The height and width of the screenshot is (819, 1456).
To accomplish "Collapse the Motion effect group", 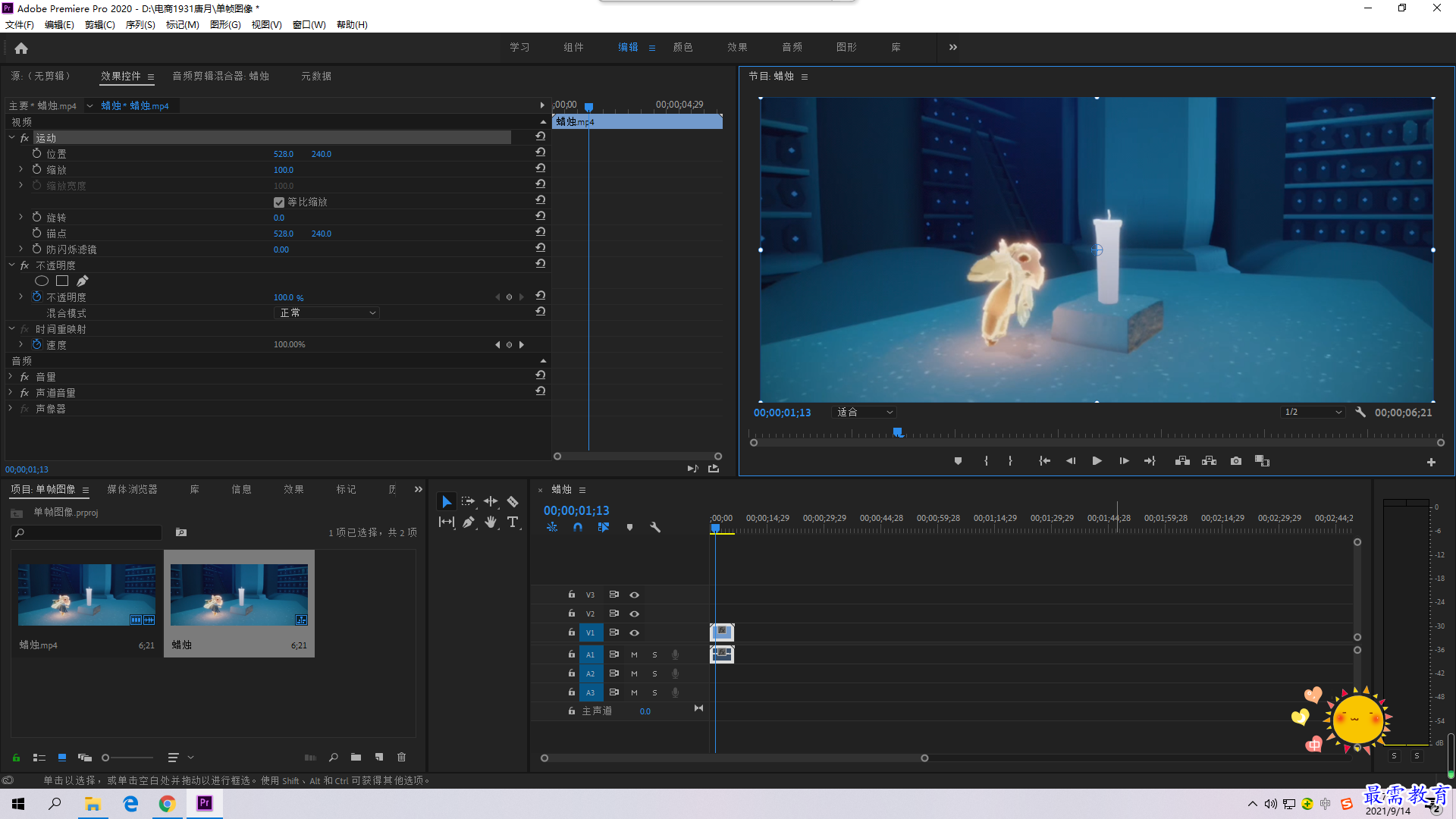I will (x=11, y=137).
